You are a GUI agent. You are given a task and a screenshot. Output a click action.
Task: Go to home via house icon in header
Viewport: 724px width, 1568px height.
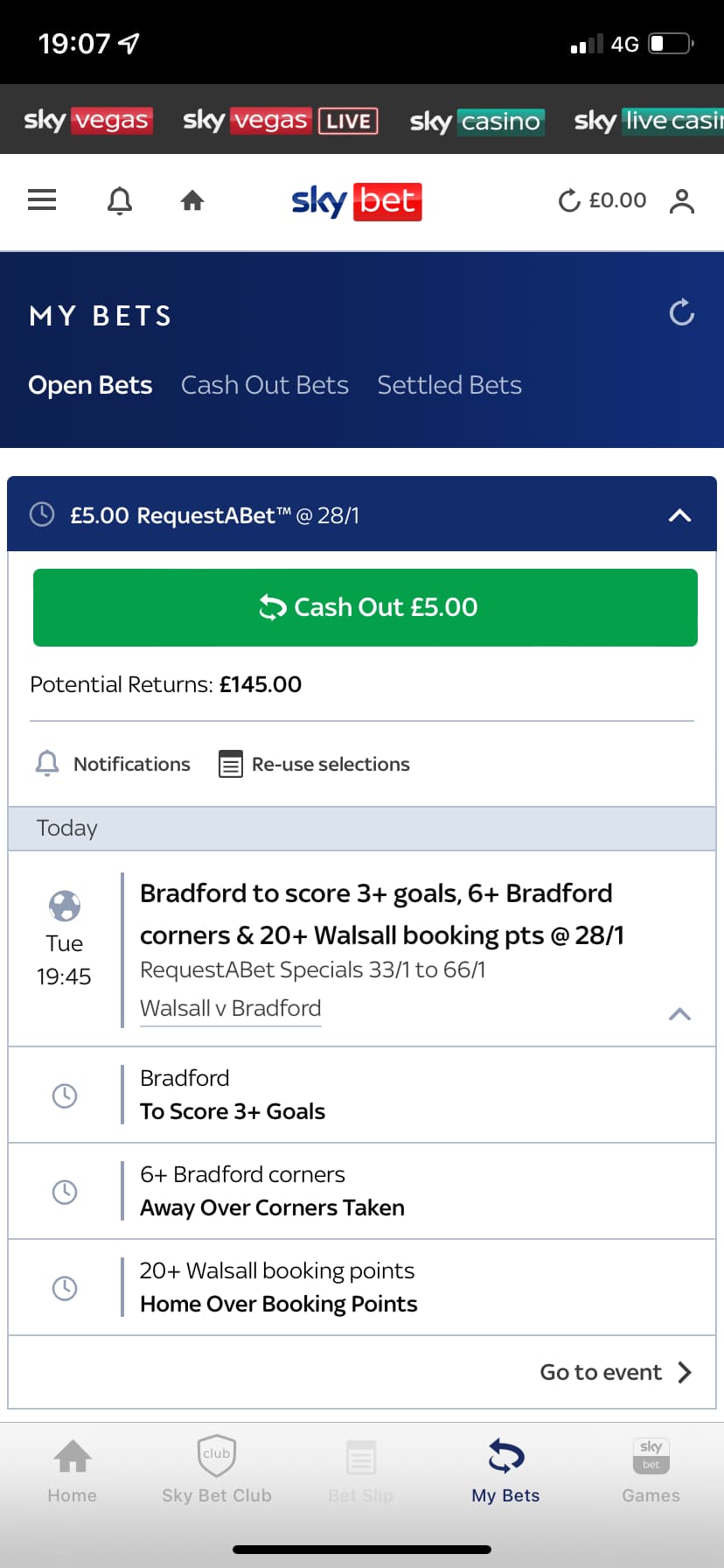pyautogui.click(x=192, y=201)
